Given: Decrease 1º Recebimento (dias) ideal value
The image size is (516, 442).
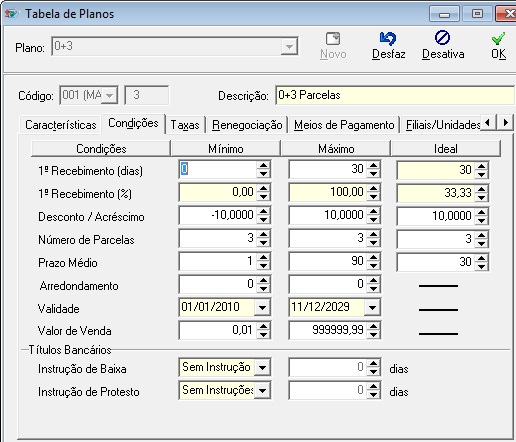Looking at the screenshot, I should [481, 174].
